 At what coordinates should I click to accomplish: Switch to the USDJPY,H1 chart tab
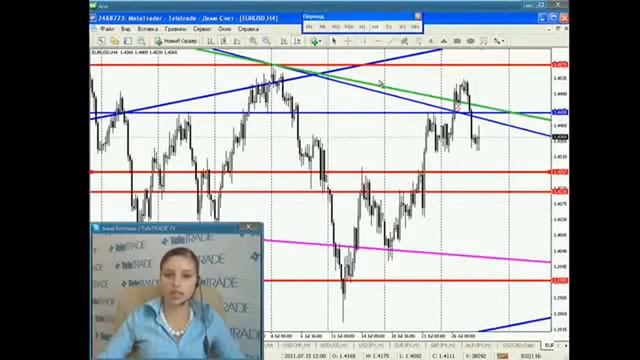(x=371, y=346)
